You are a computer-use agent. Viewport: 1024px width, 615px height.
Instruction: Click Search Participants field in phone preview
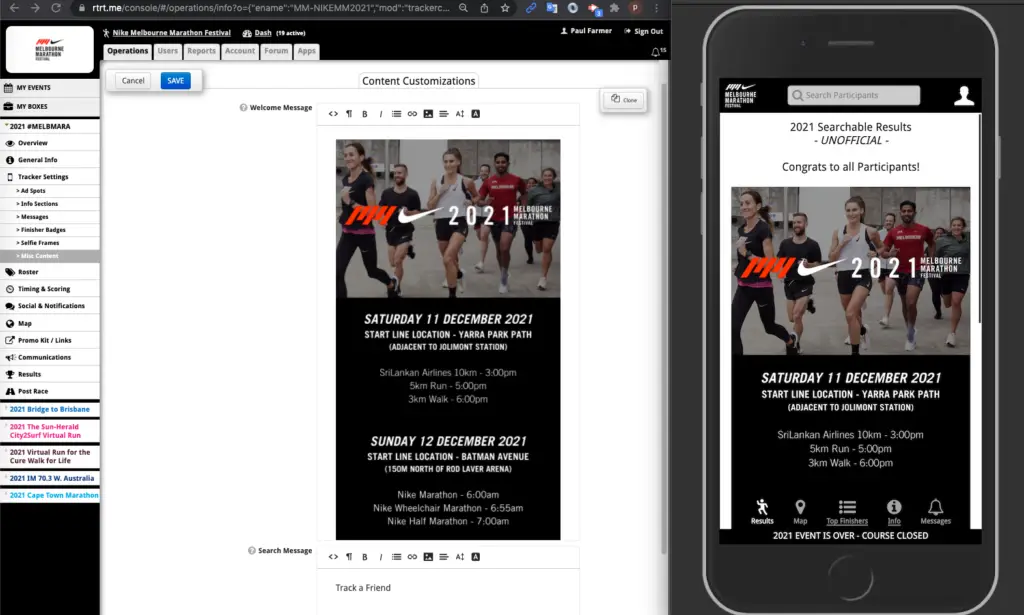(x=854, y=95)
